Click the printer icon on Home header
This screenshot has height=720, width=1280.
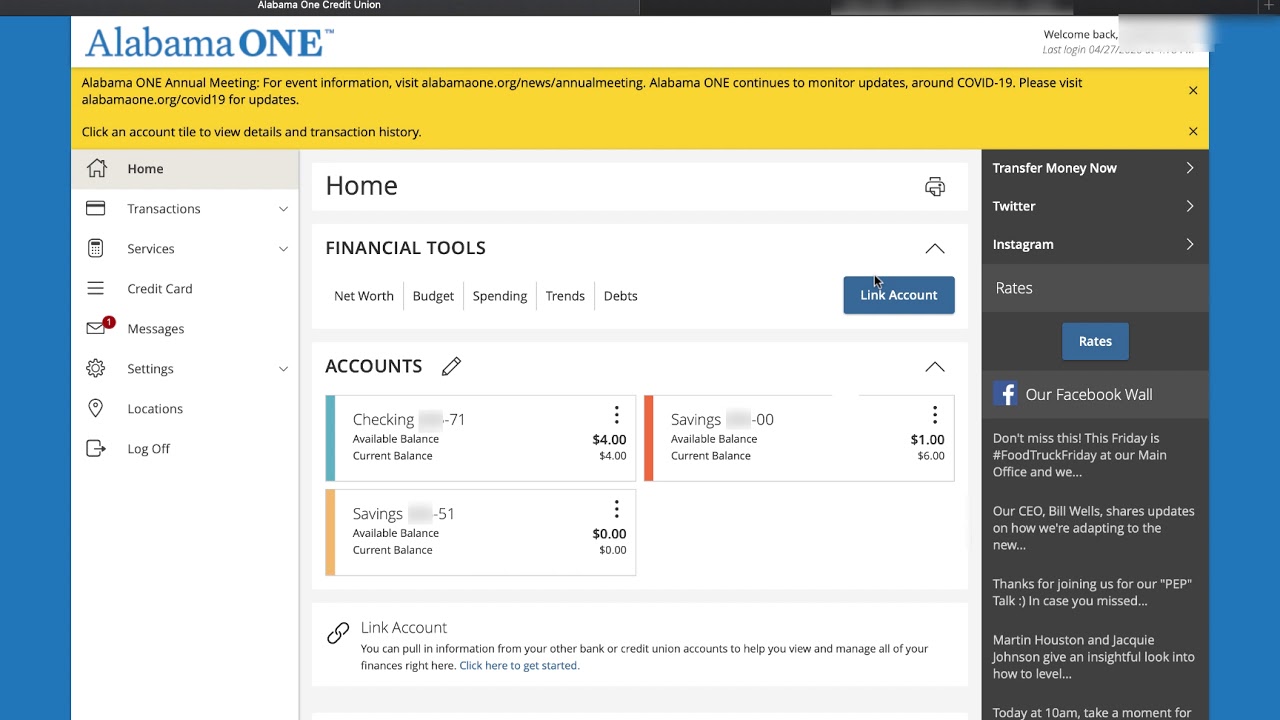tap(934, 187)
